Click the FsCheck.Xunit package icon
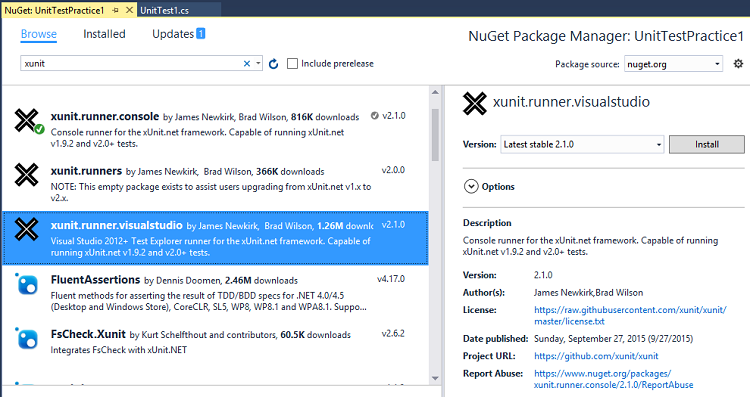This screenshot has height=397, width=750. [27, 339]
